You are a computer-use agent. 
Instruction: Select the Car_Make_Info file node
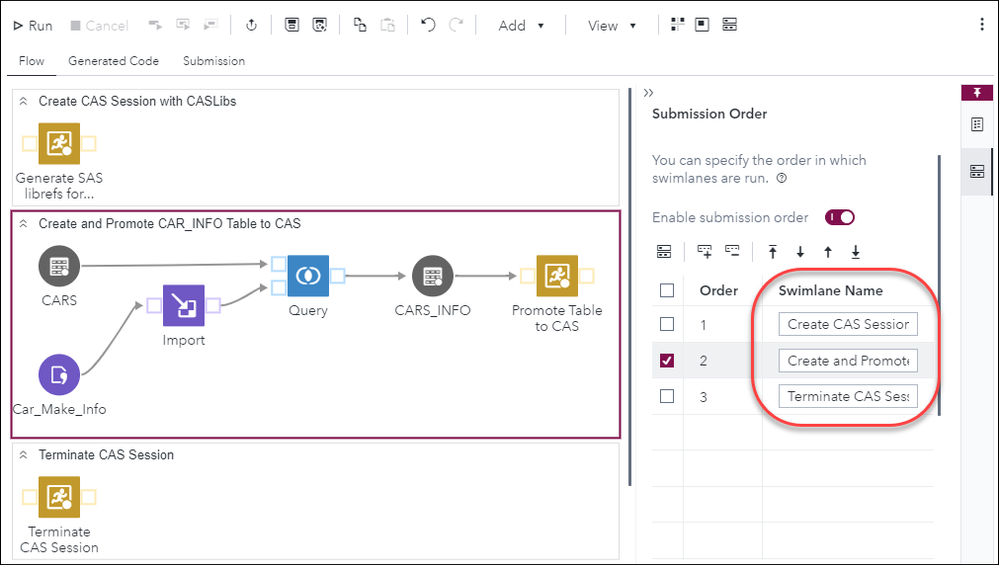59,375
